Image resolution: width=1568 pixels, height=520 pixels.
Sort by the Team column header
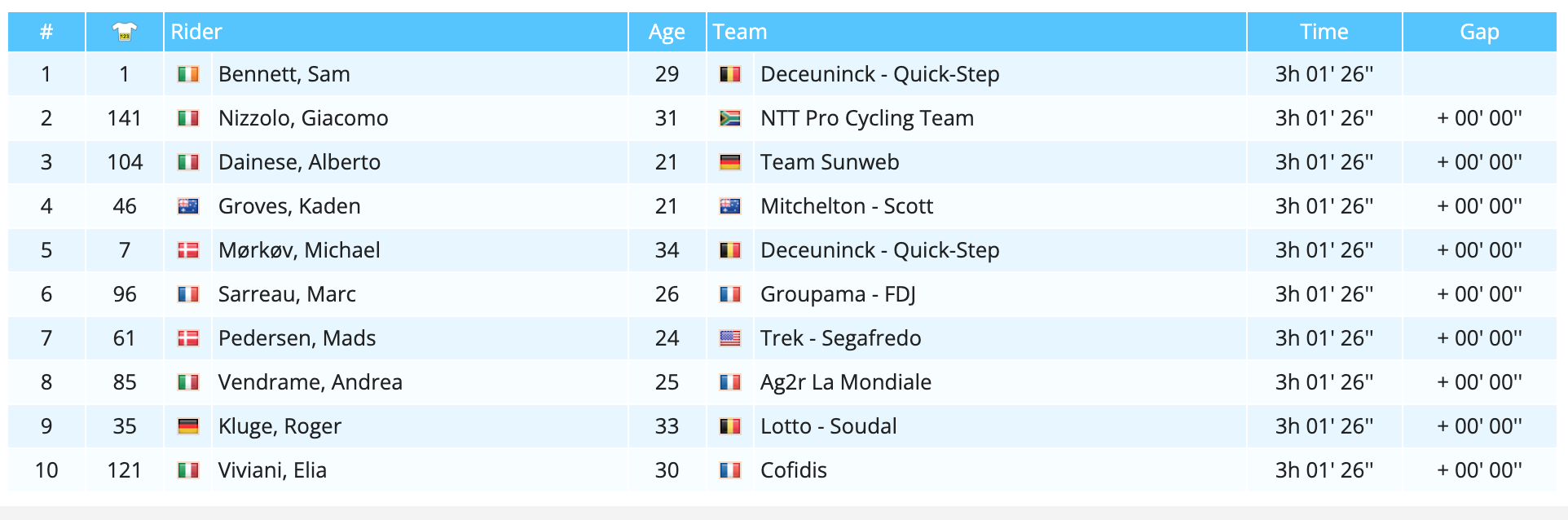739,32
